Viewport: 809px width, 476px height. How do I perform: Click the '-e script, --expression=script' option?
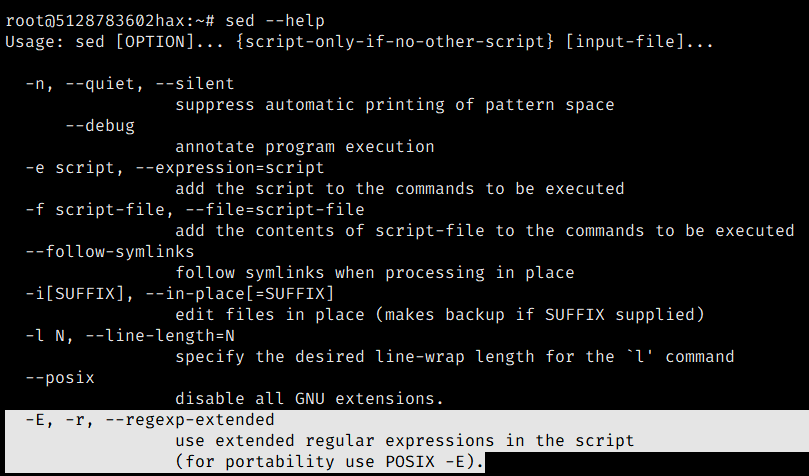tap(175, 168)
